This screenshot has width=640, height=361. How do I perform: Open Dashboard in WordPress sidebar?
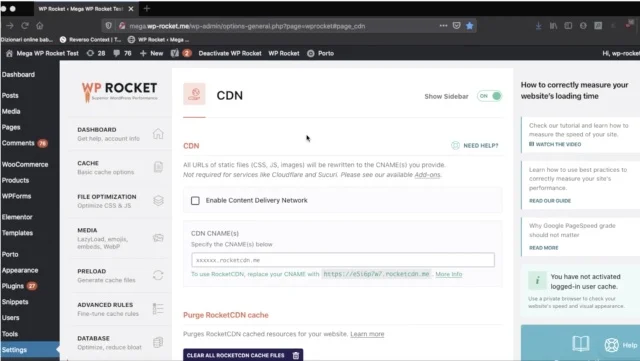(18, 74)
